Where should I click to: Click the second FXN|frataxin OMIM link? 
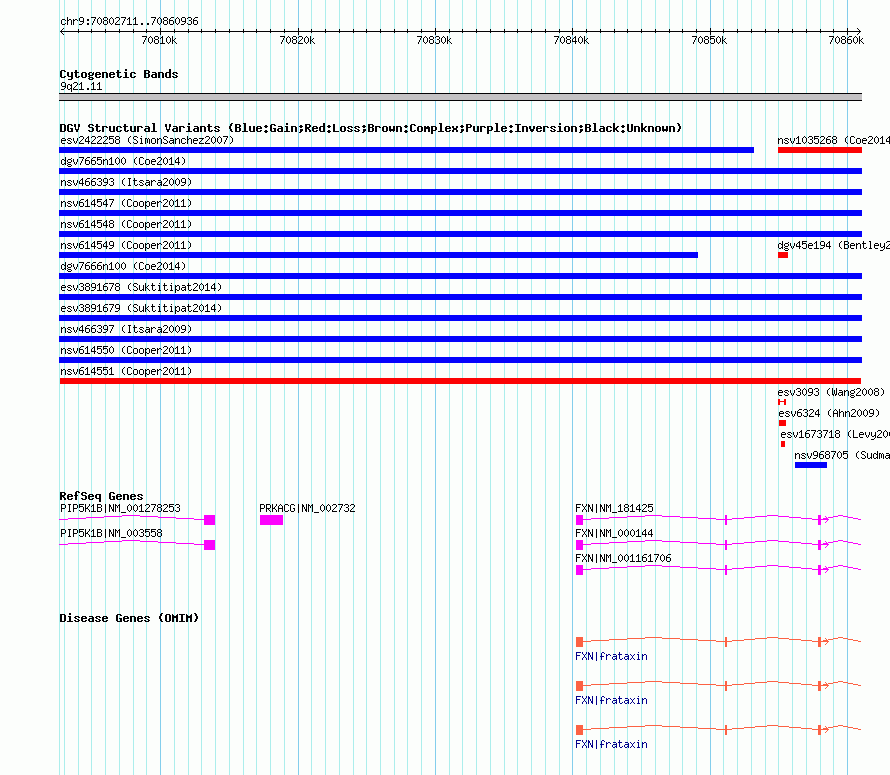611,701
